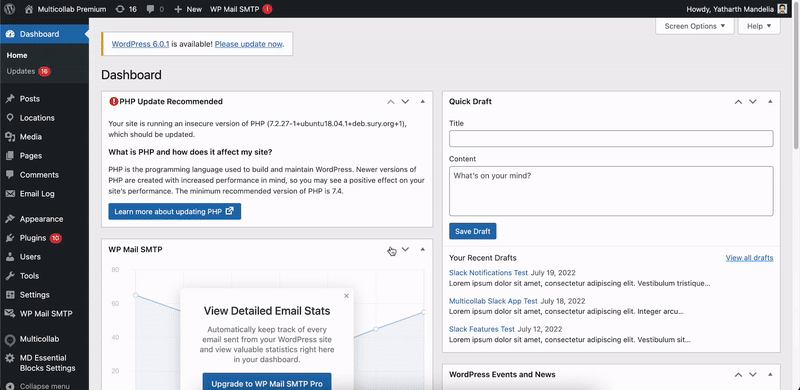Click Please update now link
The width and height of the screenshot is (800, 390).
point(248,44)
